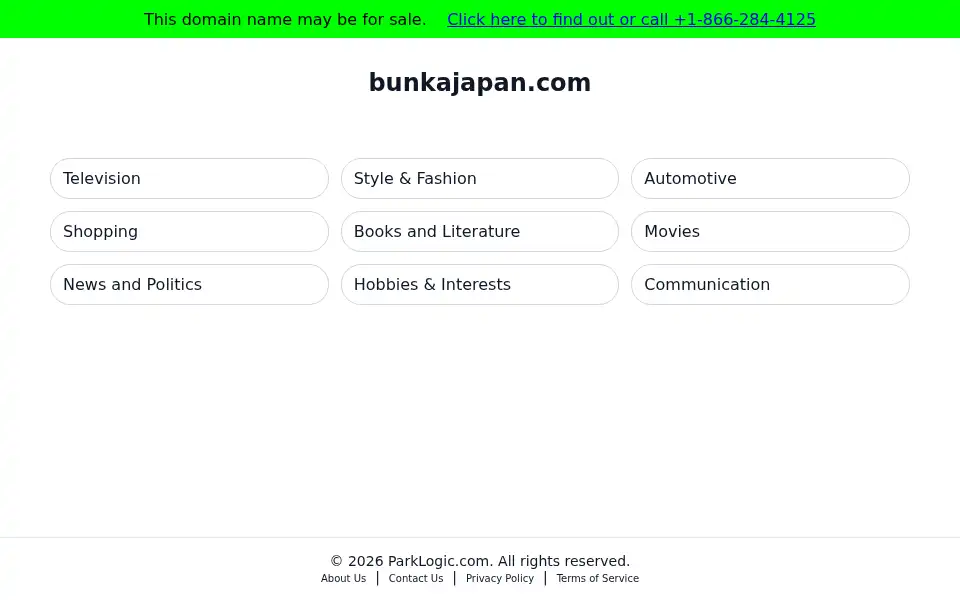Viewport: 960px width, 600px height.
Task: View the Terms of Service link
Action: 598,579
